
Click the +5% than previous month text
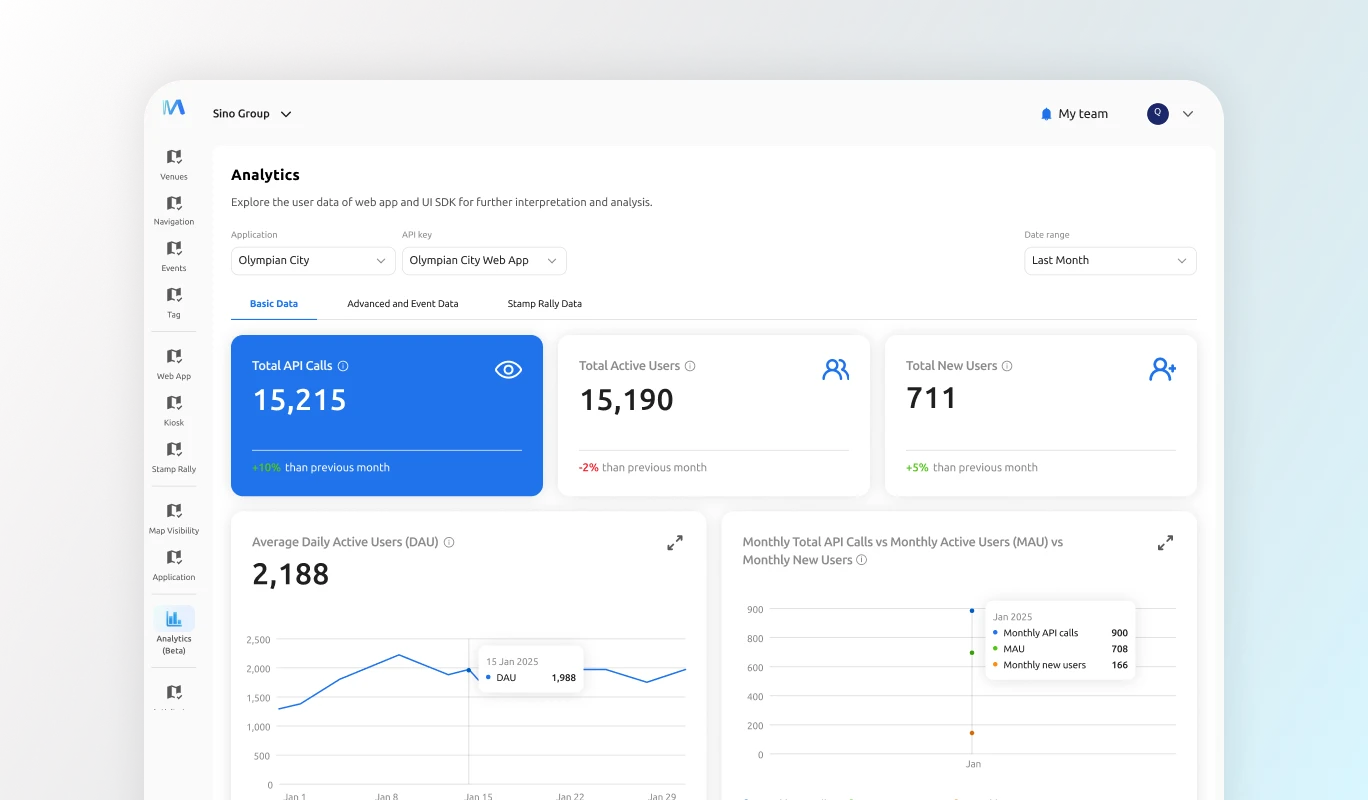[972, 467]
